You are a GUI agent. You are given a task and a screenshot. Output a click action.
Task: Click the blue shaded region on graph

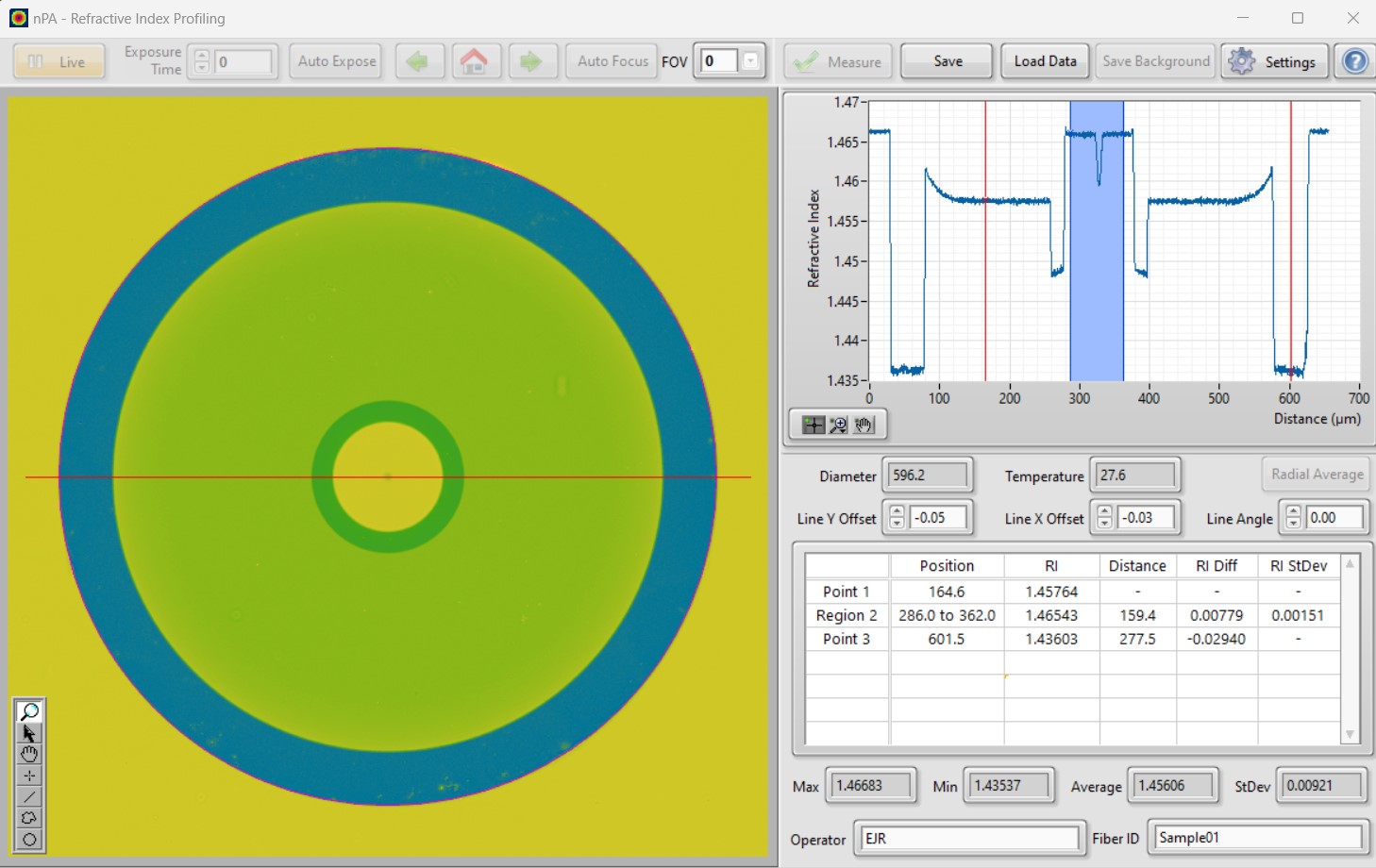pos(1097,241)
